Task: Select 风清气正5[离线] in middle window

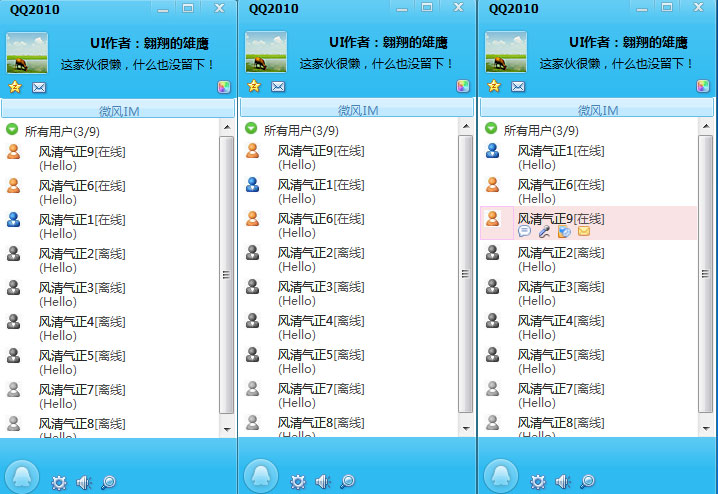Action: tap(349, 361)
